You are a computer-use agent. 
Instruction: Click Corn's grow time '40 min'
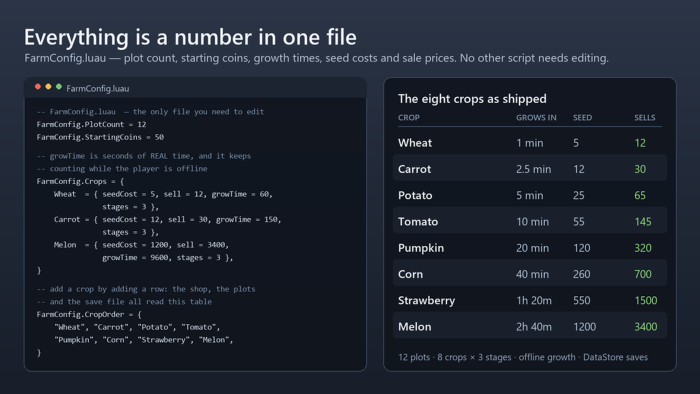pyautogui.click(x=532, y=274)
